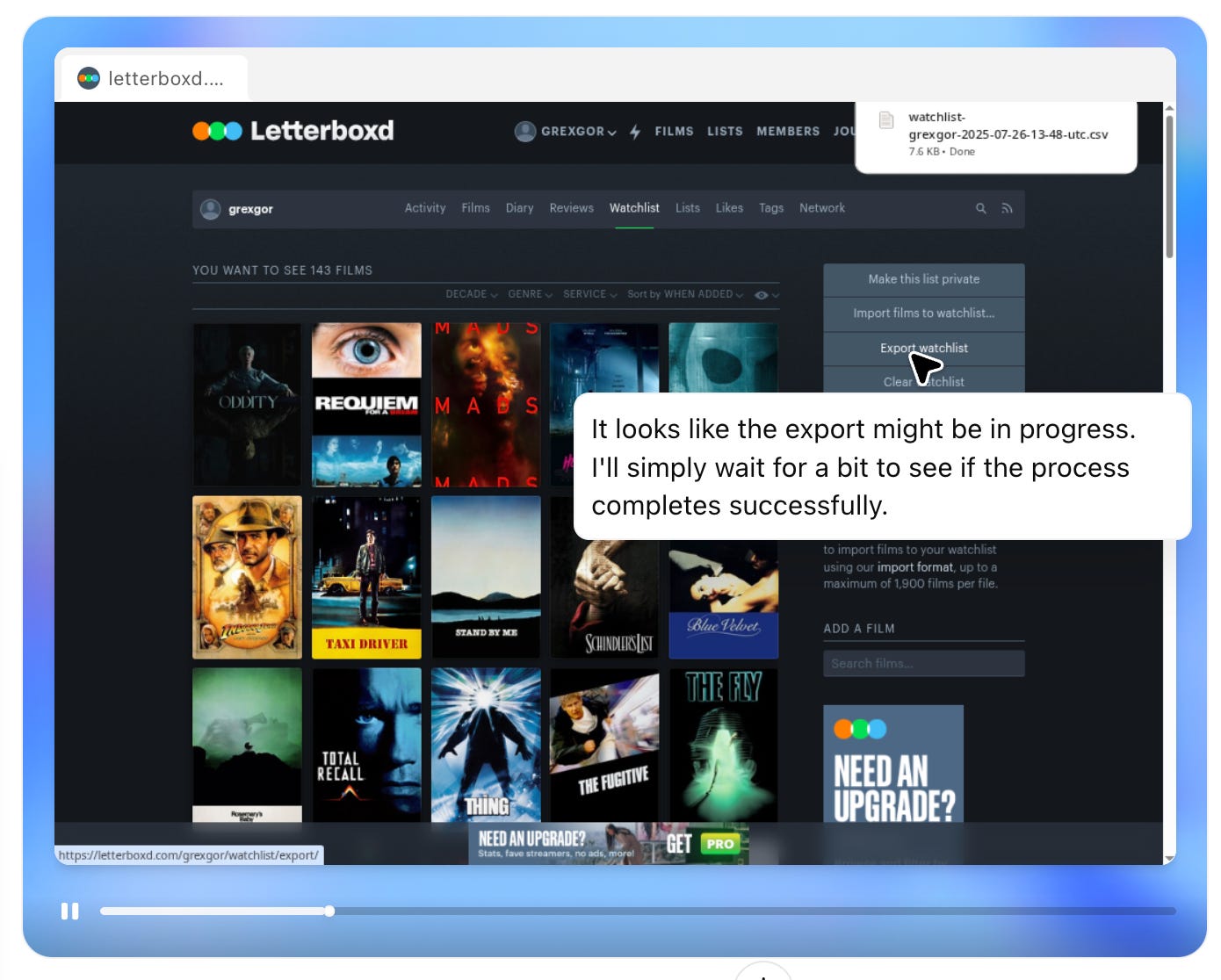Image resolution: width=1221 pixels, height=980 pixels.
Task: Switch to the Diary profile tab
Action: 519,208
